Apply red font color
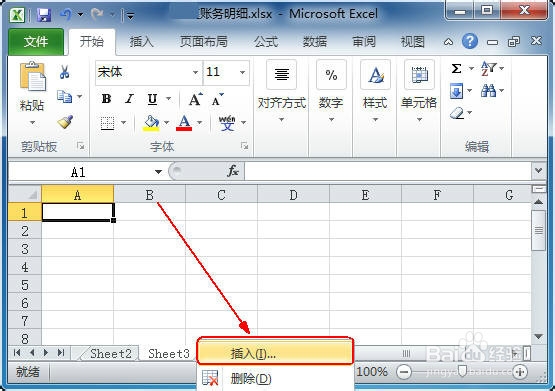Screen dimensions: 555x391 click(x=184, y=123)
